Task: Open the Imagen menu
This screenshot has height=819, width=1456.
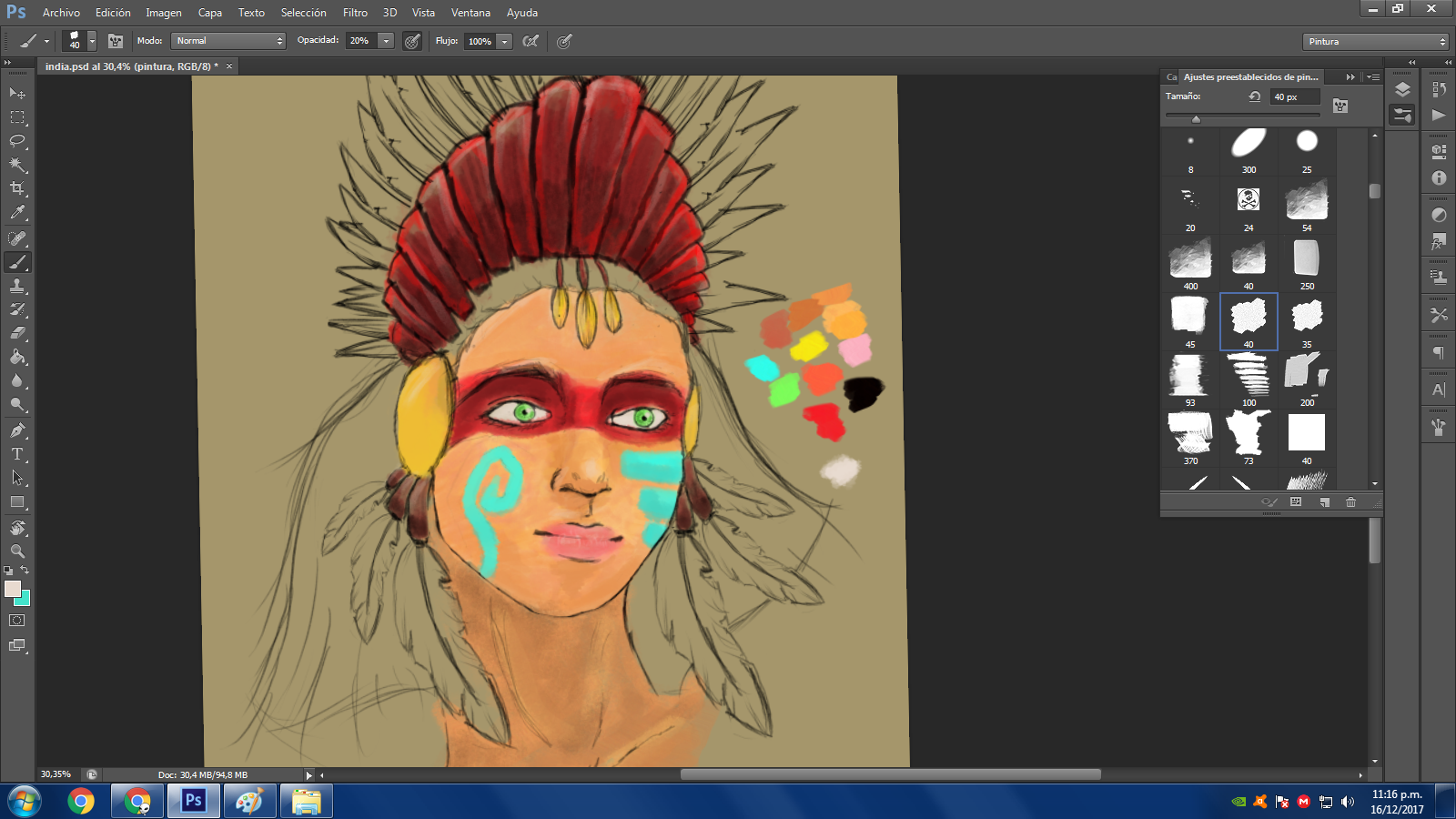Action: tap(164, 13)
